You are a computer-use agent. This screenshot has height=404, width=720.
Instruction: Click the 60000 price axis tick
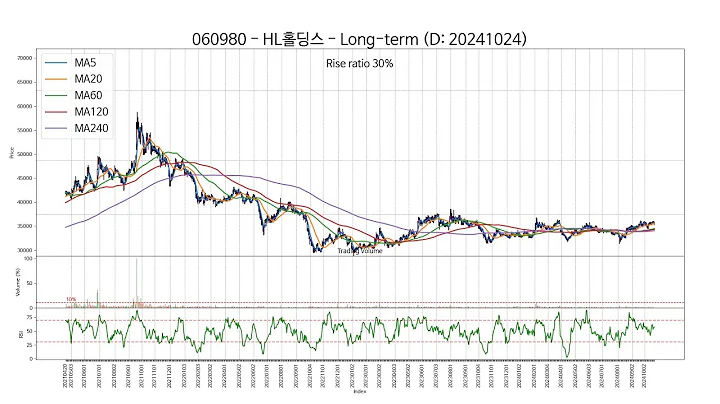click(25, 106)
